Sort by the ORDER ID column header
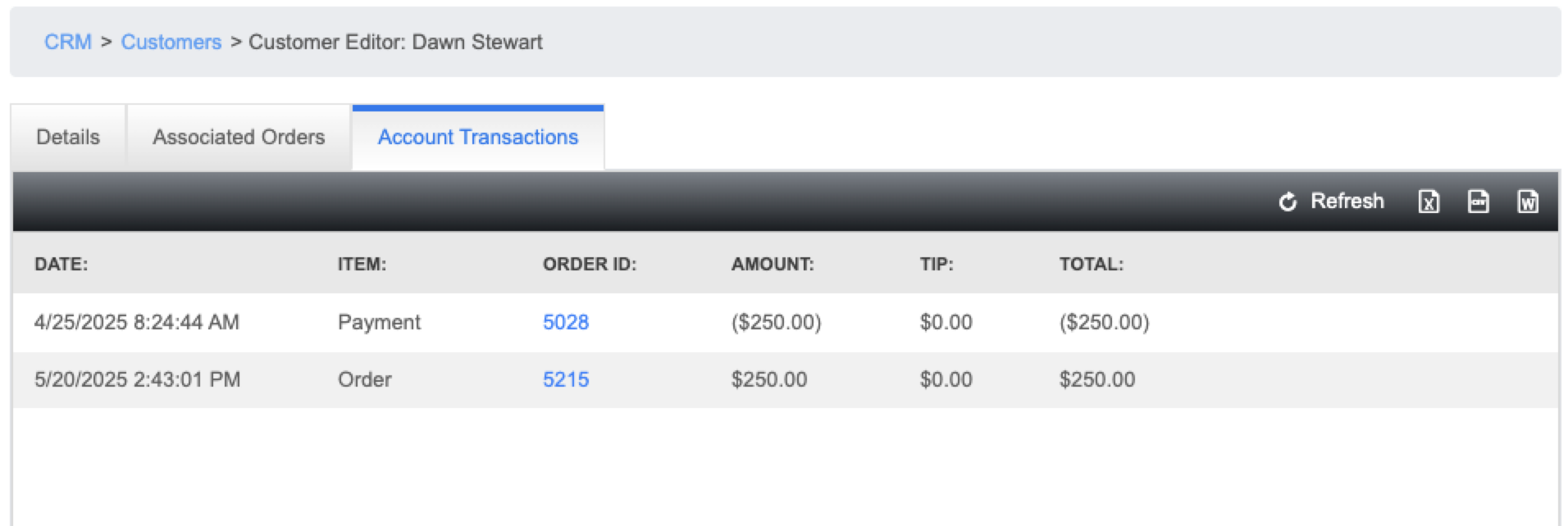Image resolution: width=1568 pixels, height=526 pixels. click(590, 264)
